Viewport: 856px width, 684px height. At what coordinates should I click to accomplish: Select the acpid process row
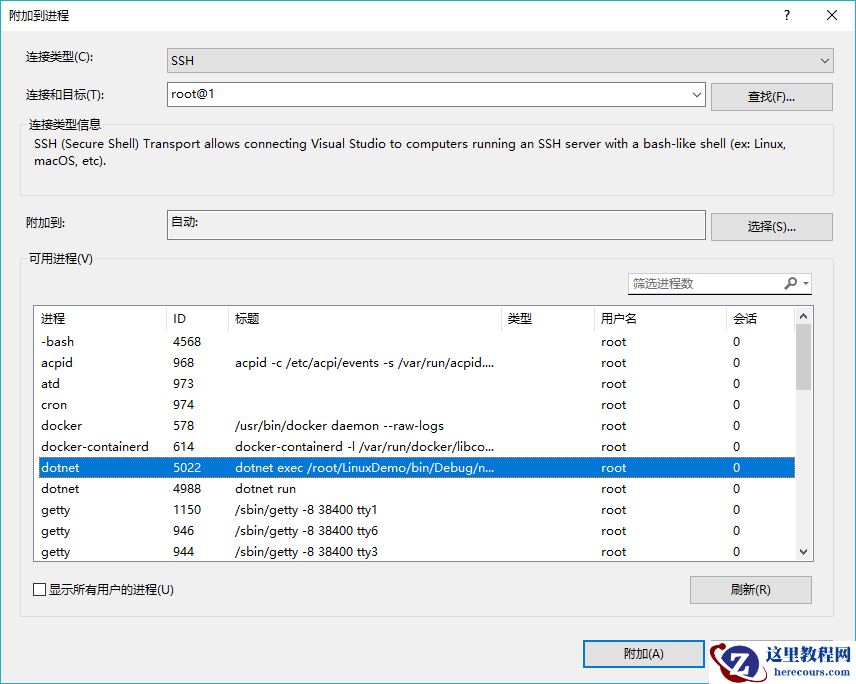click(417, 362)
